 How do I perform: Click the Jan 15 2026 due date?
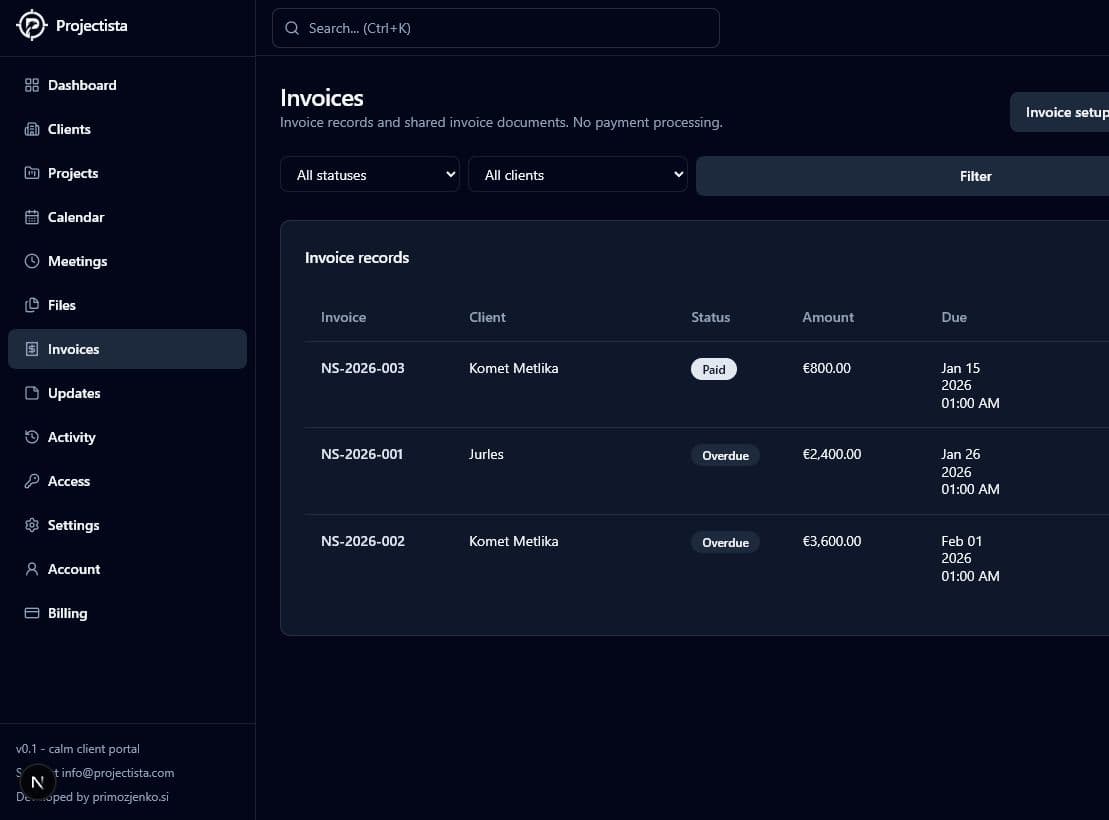tap(970, 386)
